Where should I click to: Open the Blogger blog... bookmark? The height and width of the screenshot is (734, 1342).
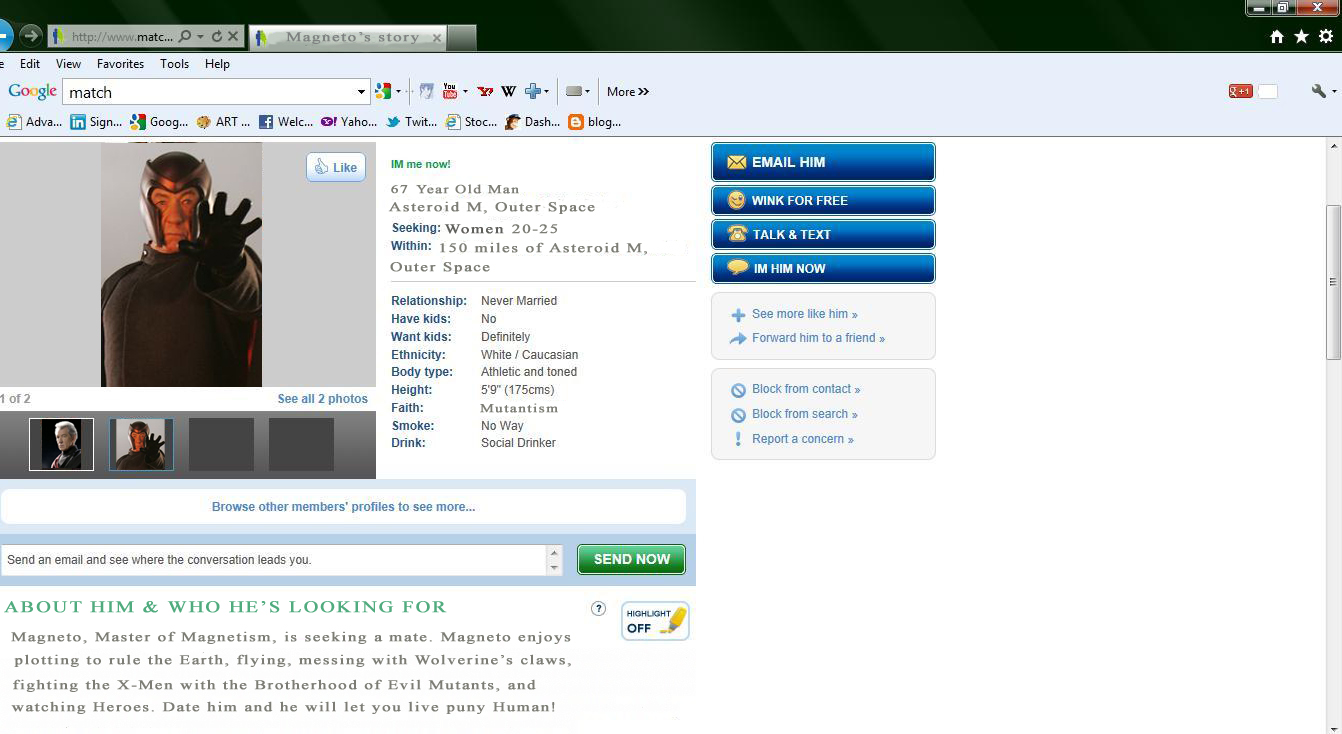(x=595, y=122)
